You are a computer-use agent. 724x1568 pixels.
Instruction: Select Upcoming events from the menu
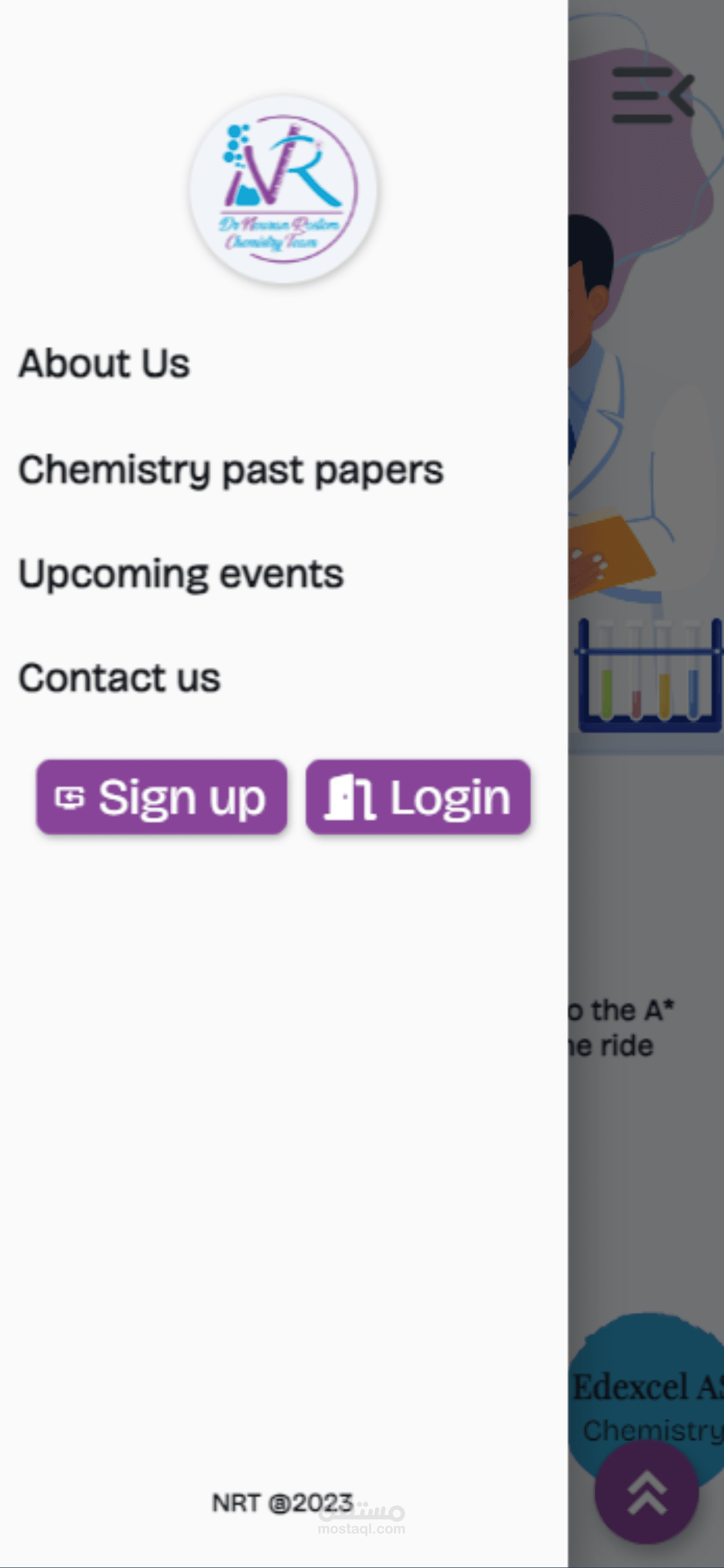(181, 574)
